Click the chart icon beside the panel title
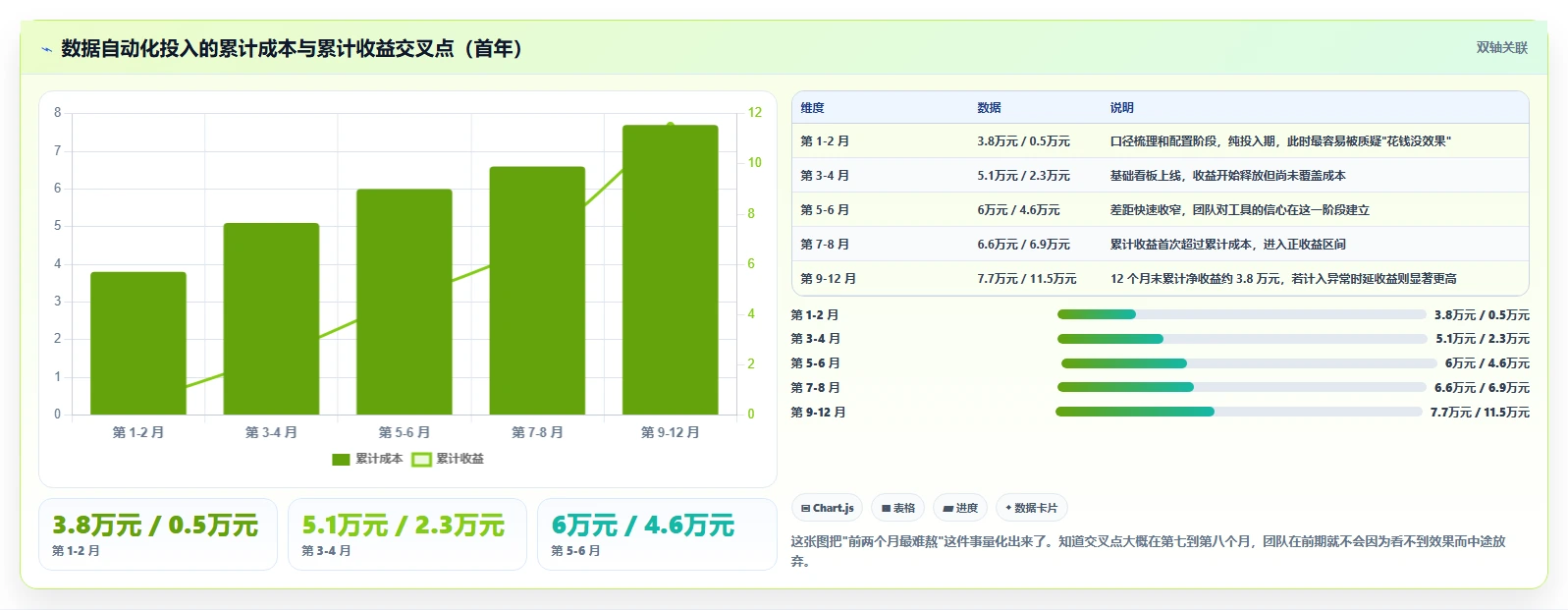 [46, 49]
